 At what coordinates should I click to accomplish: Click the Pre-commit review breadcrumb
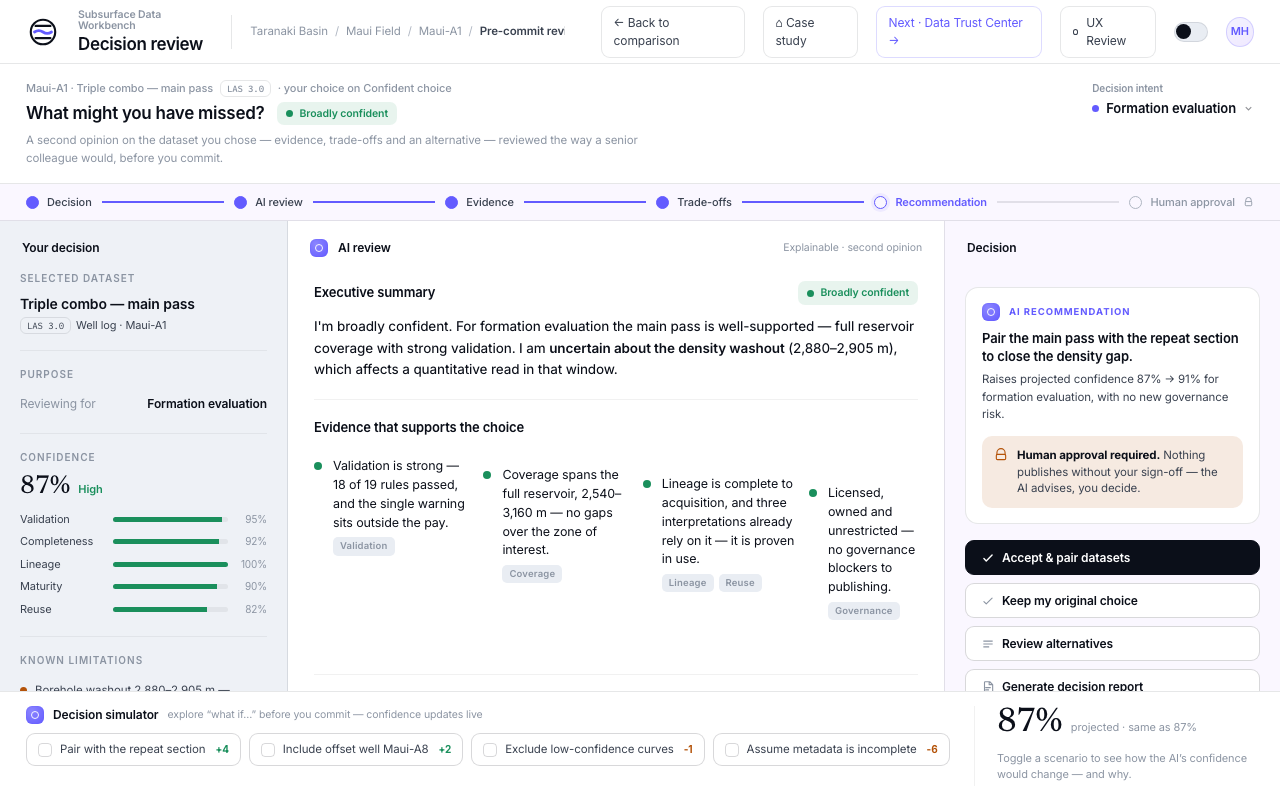[522, 31]
